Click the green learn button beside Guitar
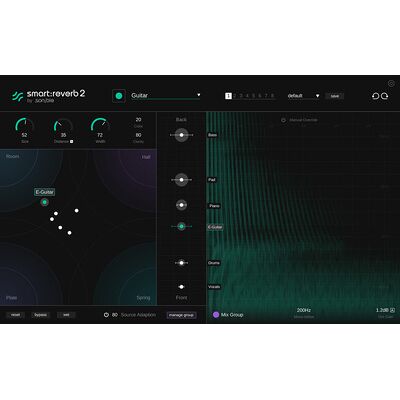Image resolution: width=400 pixels, height=400 pixels. tap(119, 96)
